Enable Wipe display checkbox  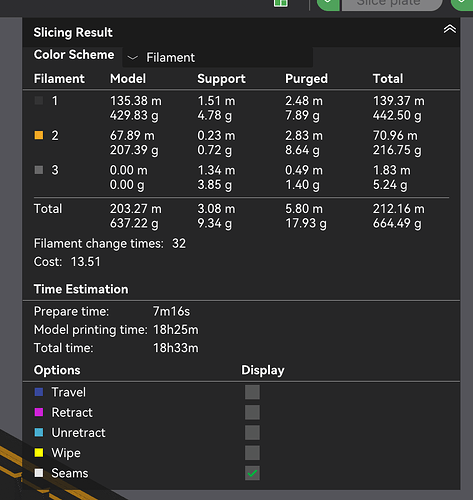[x=252, y=453]
